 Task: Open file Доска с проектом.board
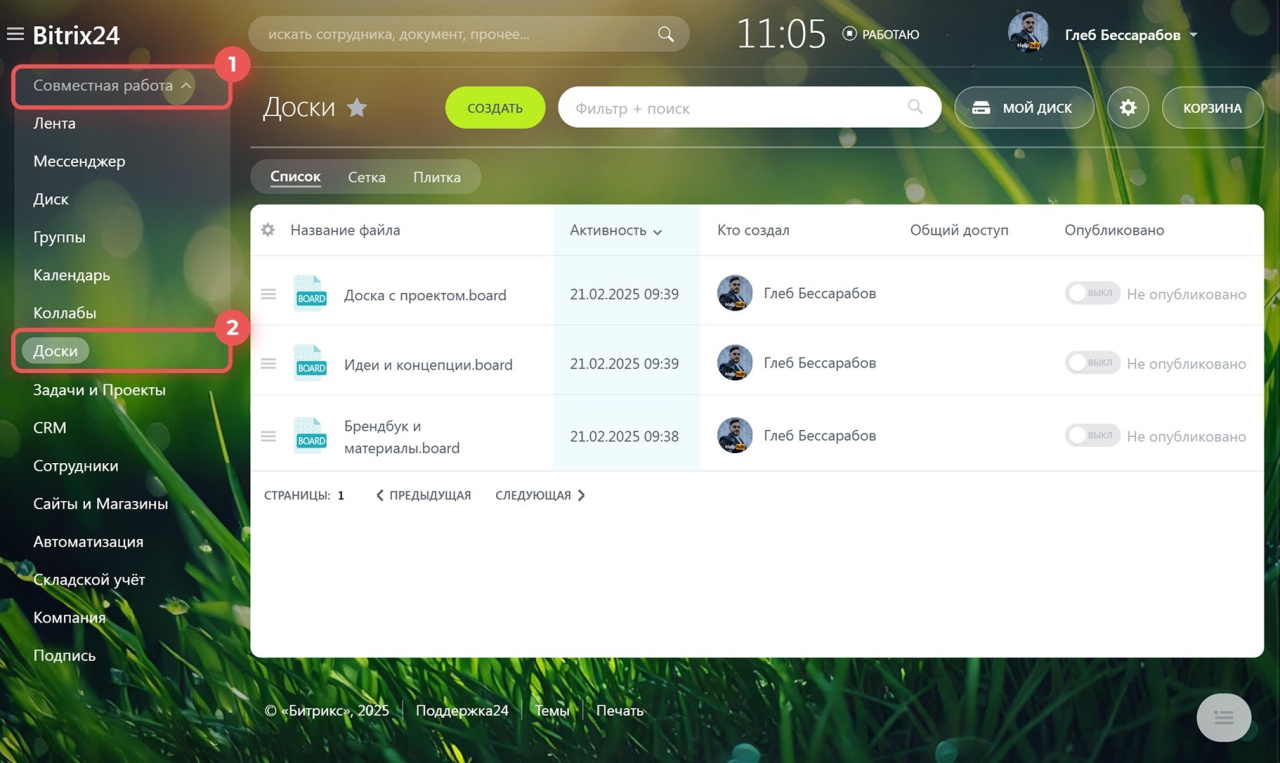point(425,295)
